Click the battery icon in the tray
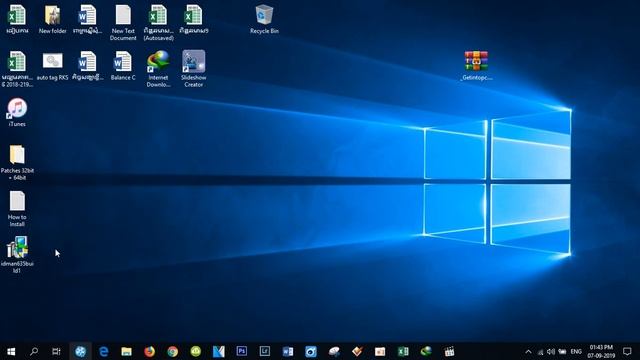640x360 pixels. [x=562, y=351]
